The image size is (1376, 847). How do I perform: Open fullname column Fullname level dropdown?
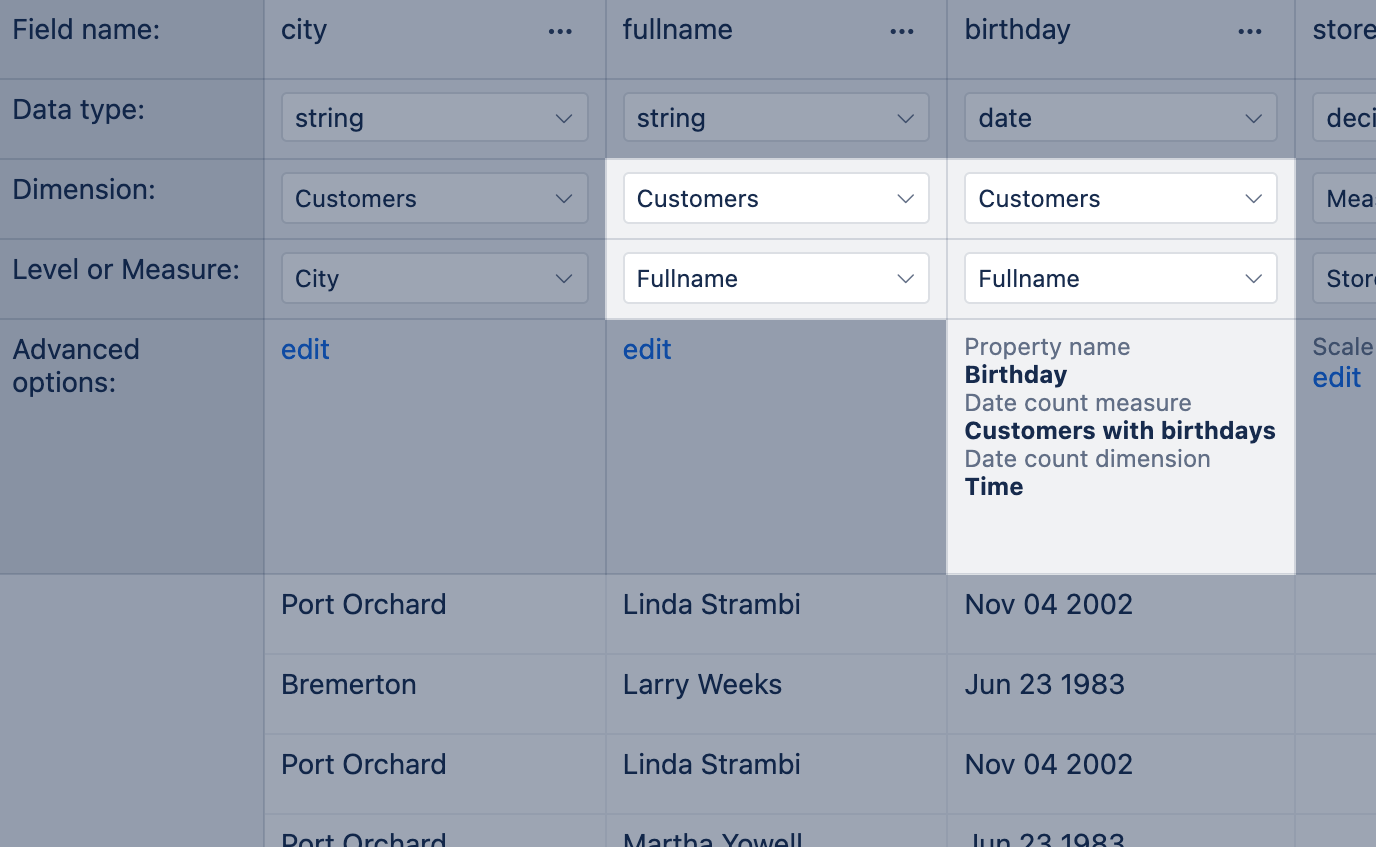tap(776, 278)
